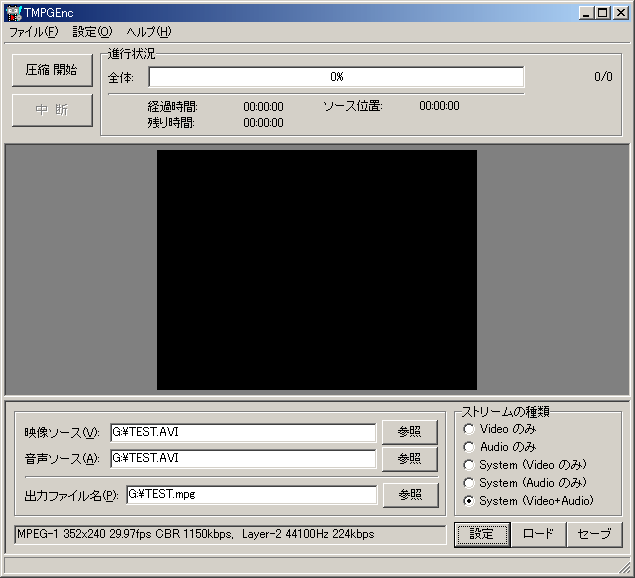Click the MPEG-1 352x240 settings summary text
Viewport: 635px width, 578px height.
(196, 534)
